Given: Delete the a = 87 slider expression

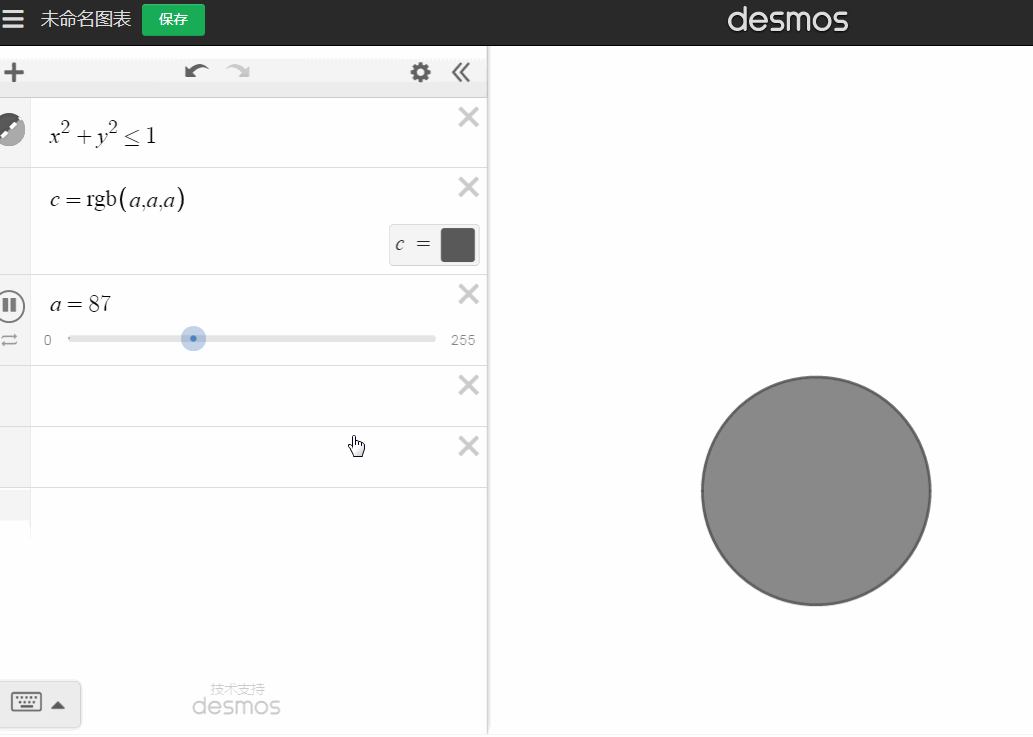Looking at the screenshot, I should coord(468,294).
